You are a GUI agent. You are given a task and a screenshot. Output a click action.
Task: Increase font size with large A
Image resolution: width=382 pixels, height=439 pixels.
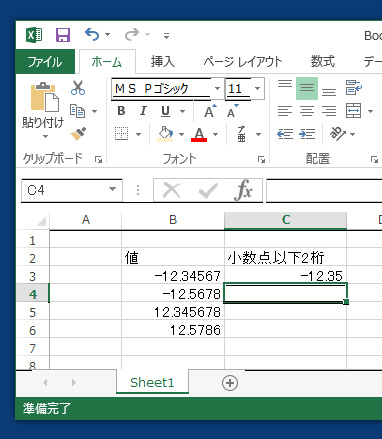pos(210,111)
